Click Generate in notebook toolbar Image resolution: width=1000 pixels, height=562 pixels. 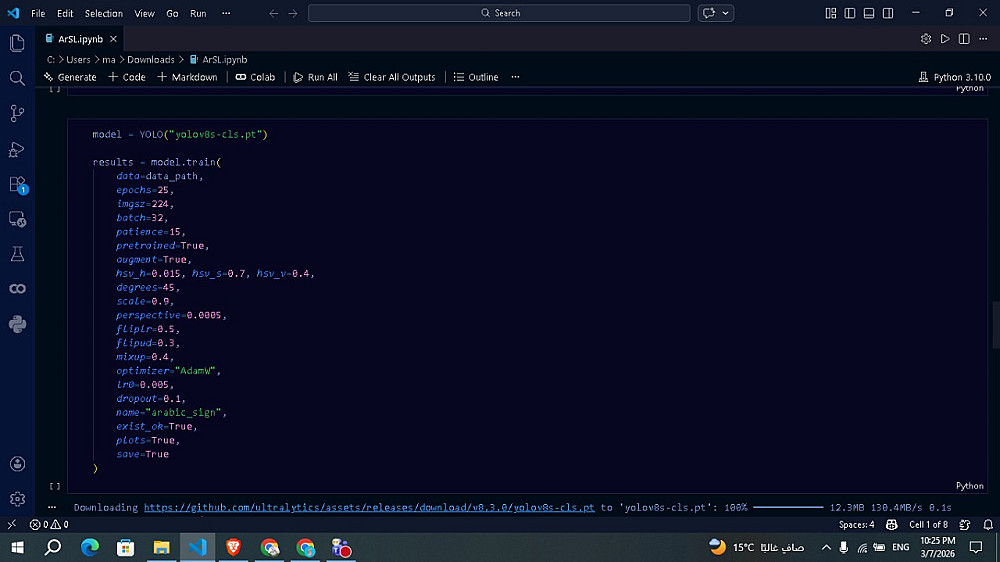coord(70,77)
